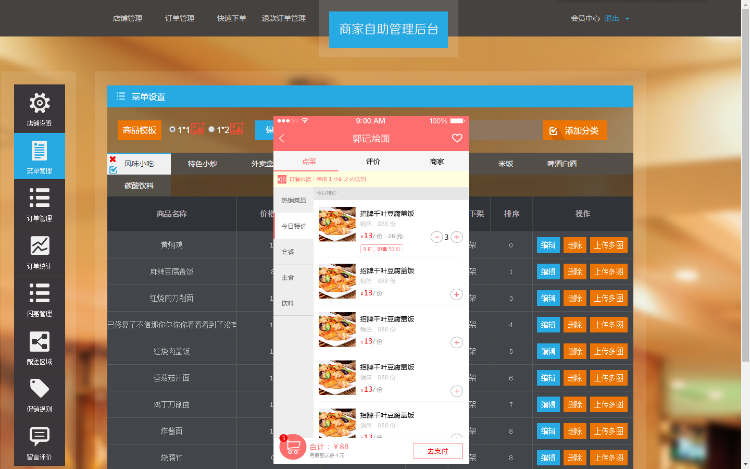Click the 排序 column header
Viewport: 750px width, 469px height.
point(511,214)
